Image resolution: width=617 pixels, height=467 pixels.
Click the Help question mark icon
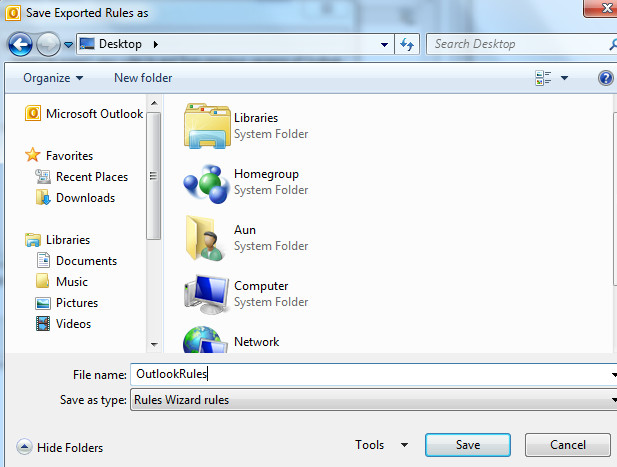(606, 78)
